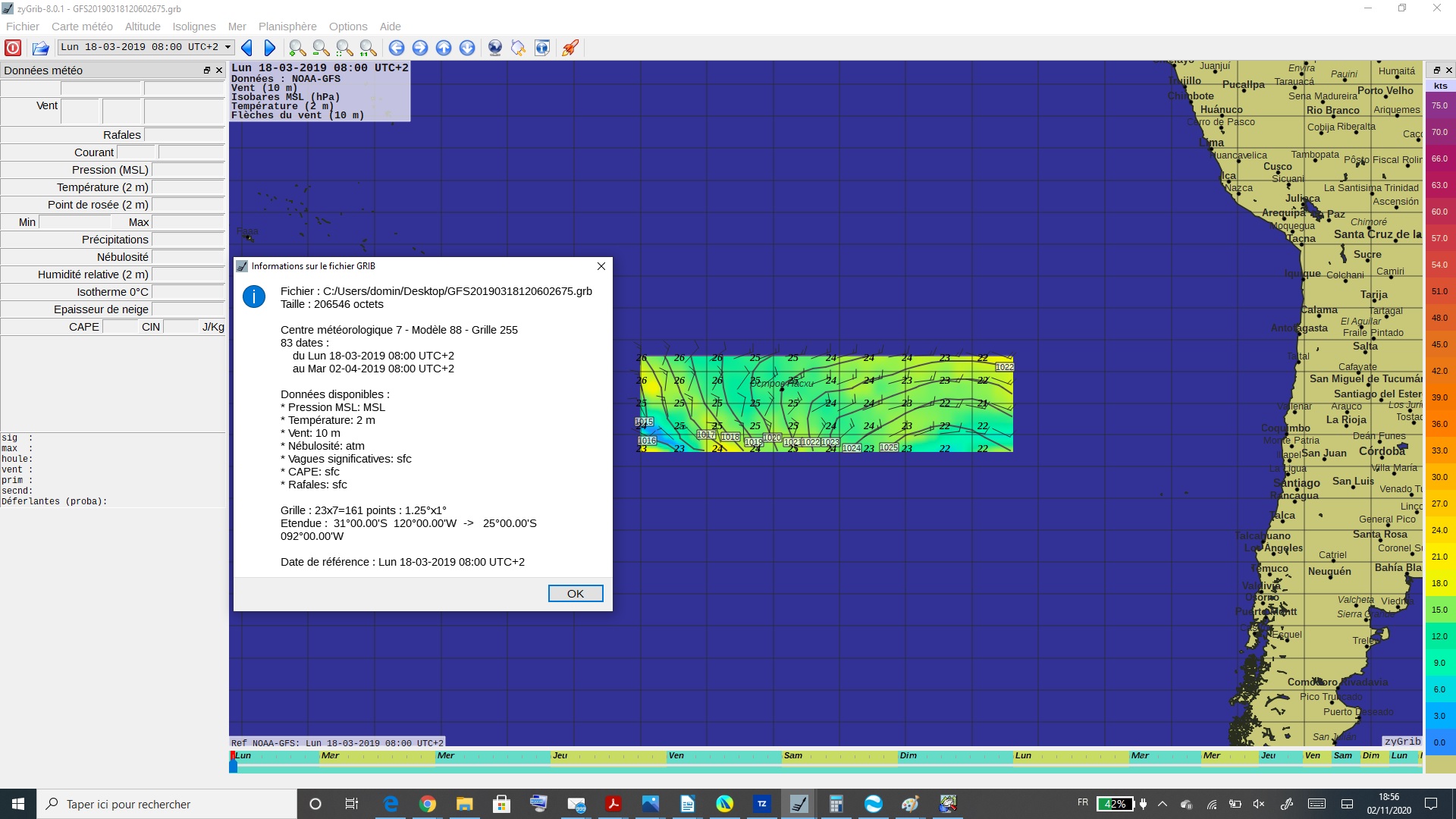Go to previous forecast date arrow
The image size is (1456, 819).
(246, 48)
